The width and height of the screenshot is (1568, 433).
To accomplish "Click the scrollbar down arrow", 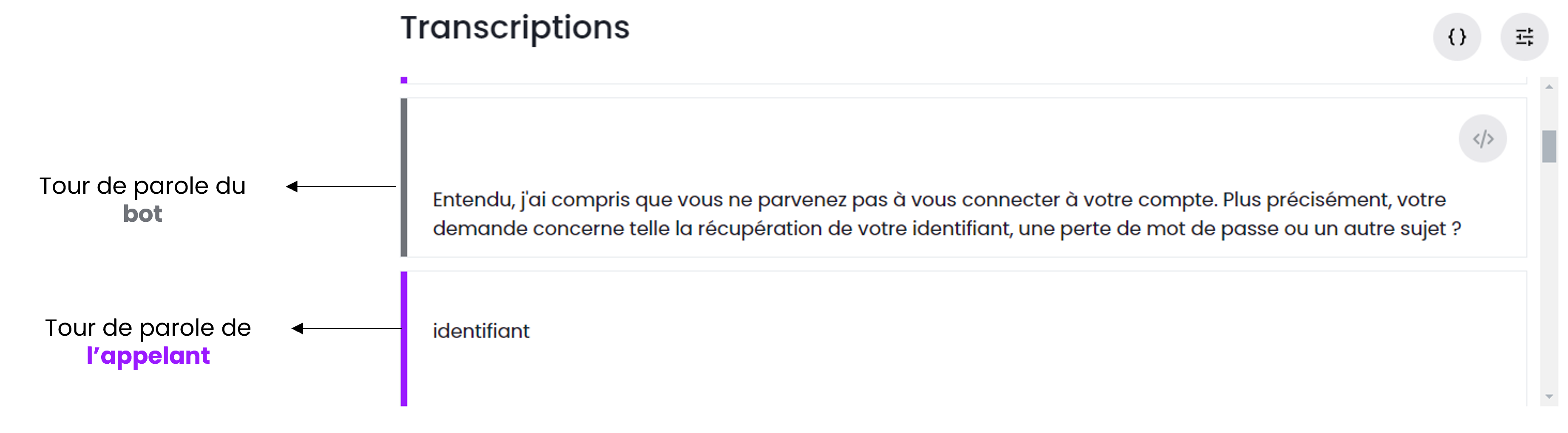I will tap(1549, 396).
